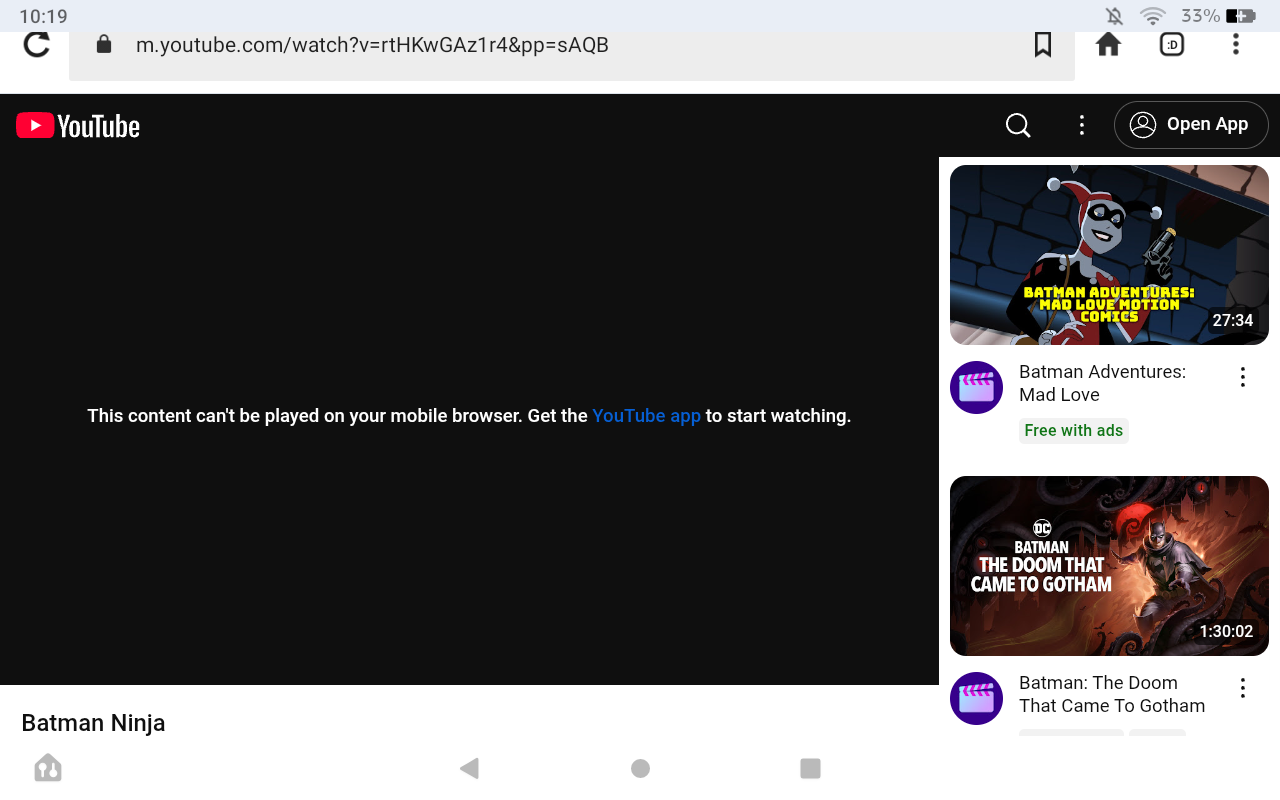Tap the battery status icon
The height and width of the screenshot is (800, 1280).
(x=1240, y=16)
